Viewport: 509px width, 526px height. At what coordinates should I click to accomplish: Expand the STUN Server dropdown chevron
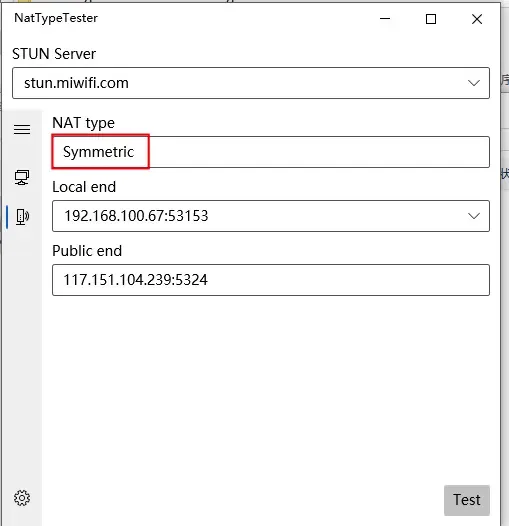473,83
